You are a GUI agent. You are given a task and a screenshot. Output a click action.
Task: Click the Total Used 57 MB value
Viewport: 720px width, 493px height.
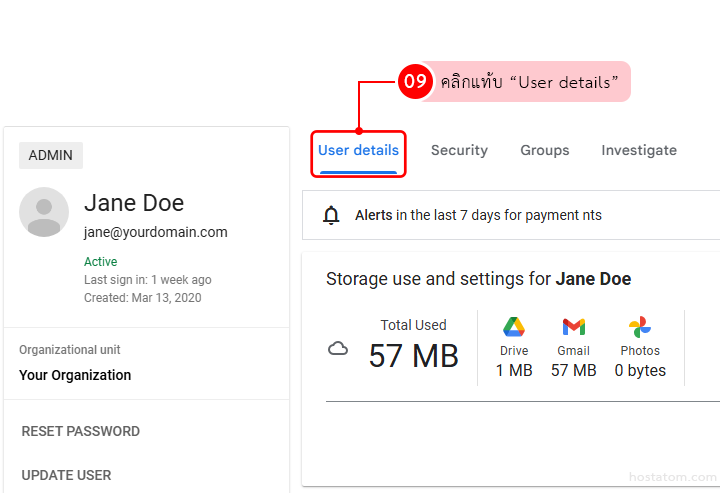(413, 355)
